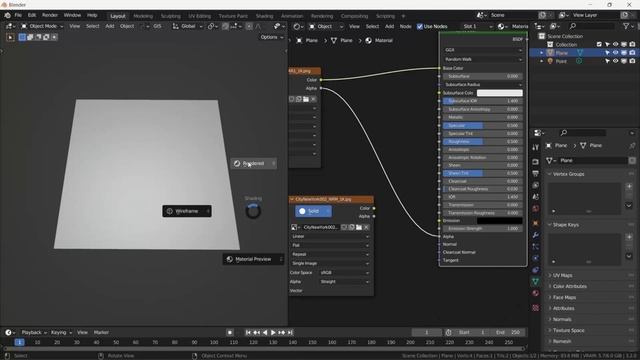
Task: Open the Output properties tab icon
Action: coord(536,174)
